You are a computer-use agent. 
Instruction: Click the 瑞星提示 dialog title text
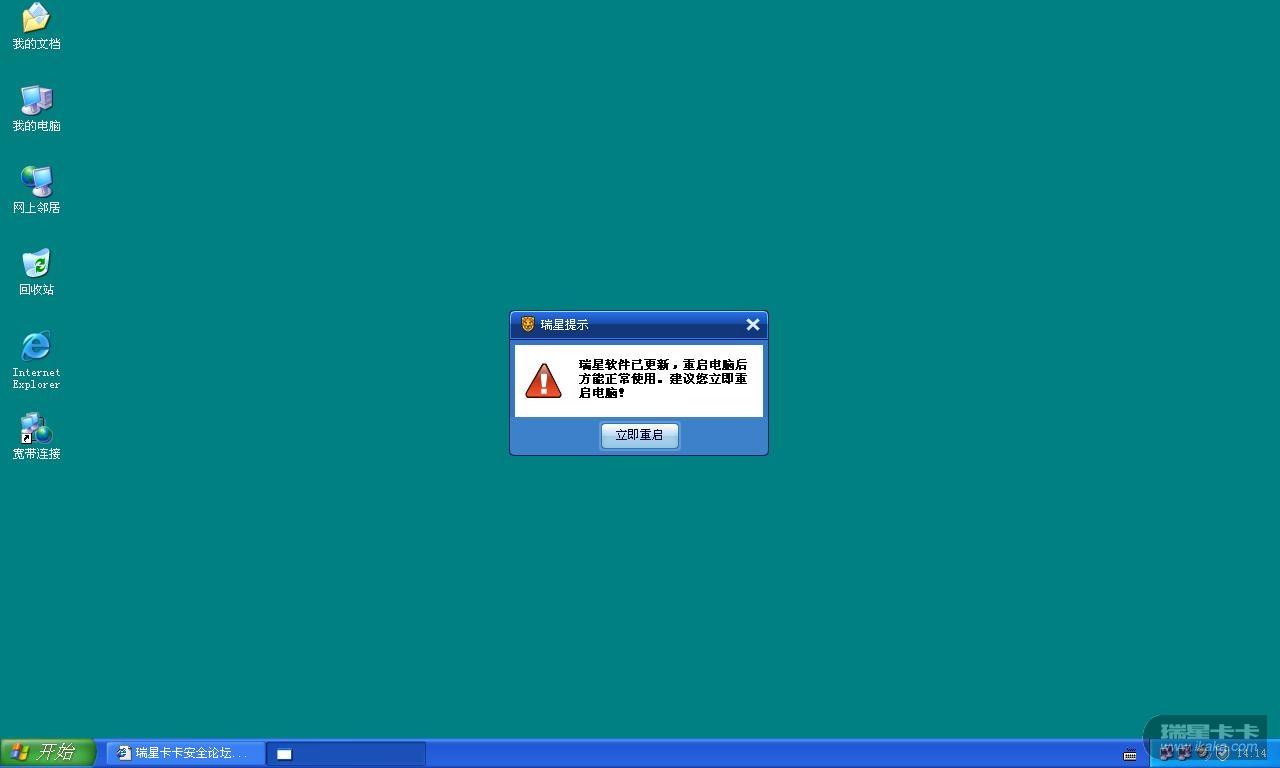pos(565,324)
